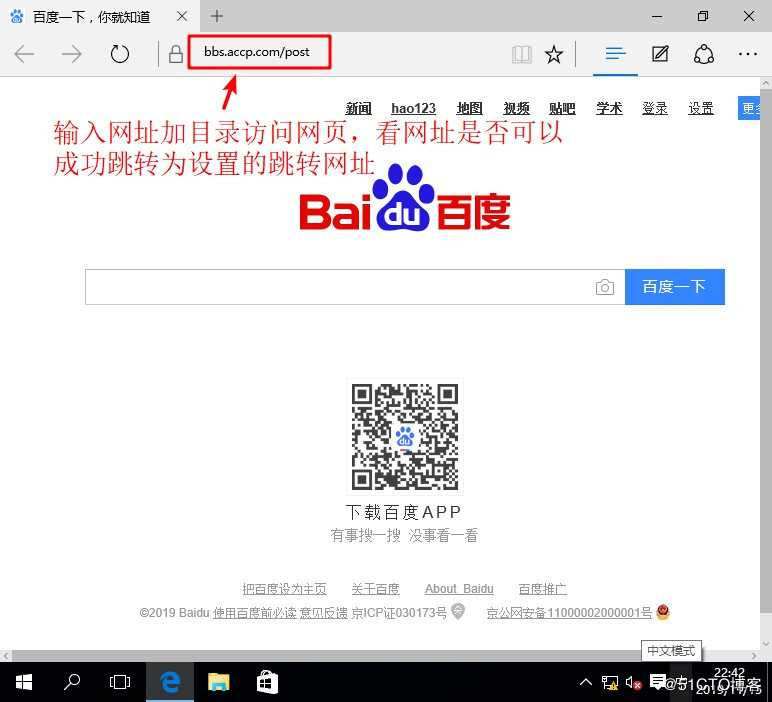Click the Edge browser taskbar icon
Screen dimensions: 772x702
click(170, 682)
